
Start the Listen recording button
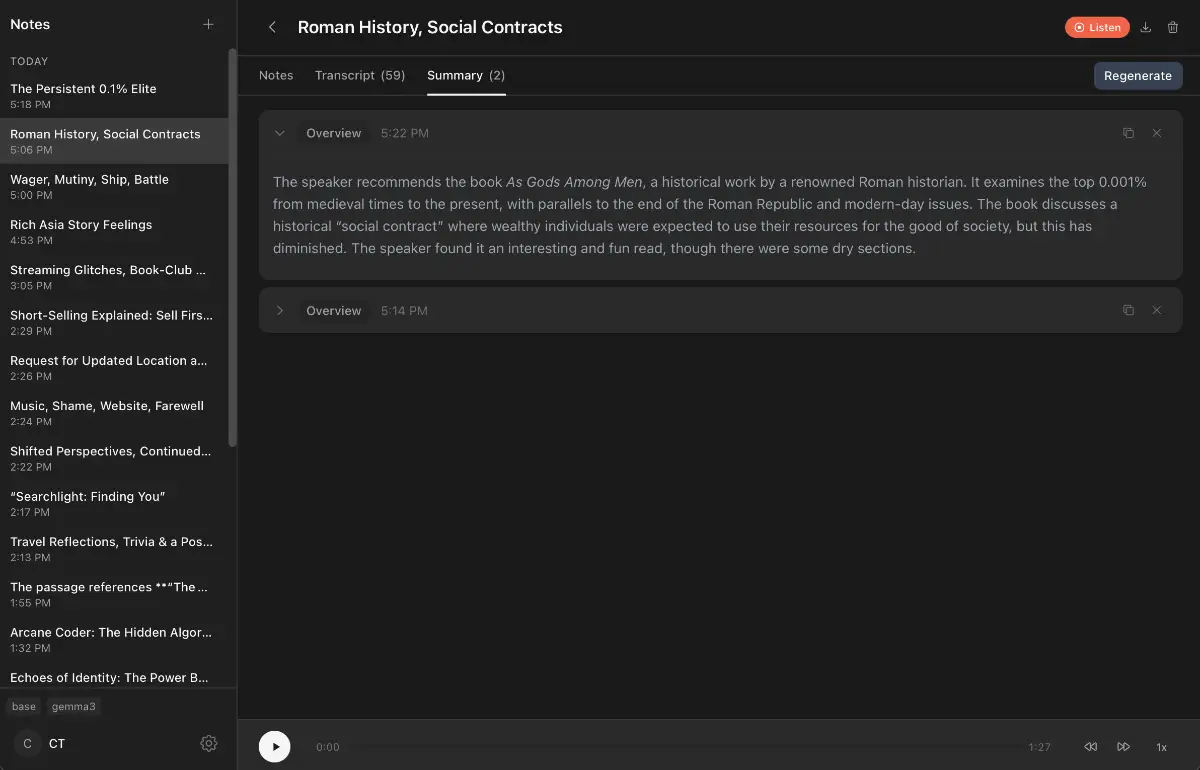coord(1097,28)
